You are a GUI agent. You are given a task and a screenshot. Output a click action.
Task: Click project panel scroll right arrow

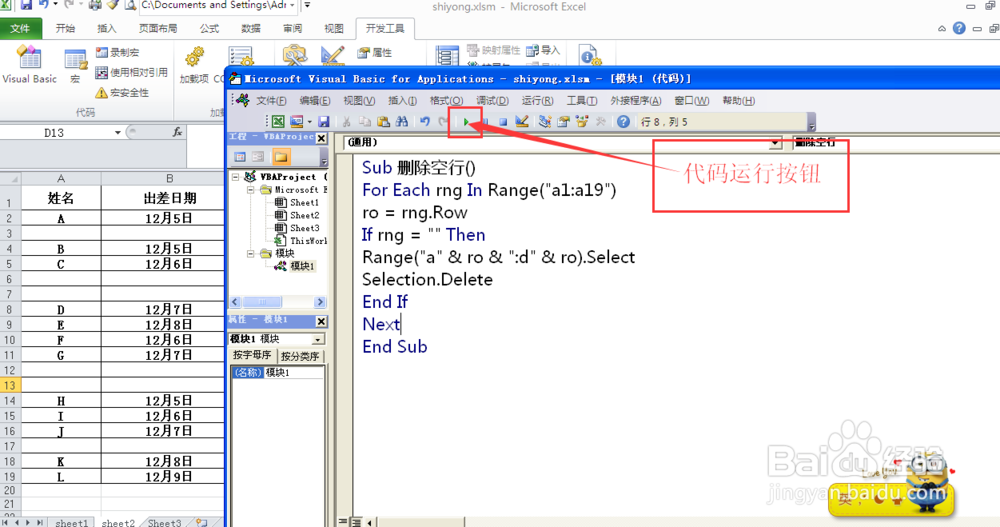(320, 302)
